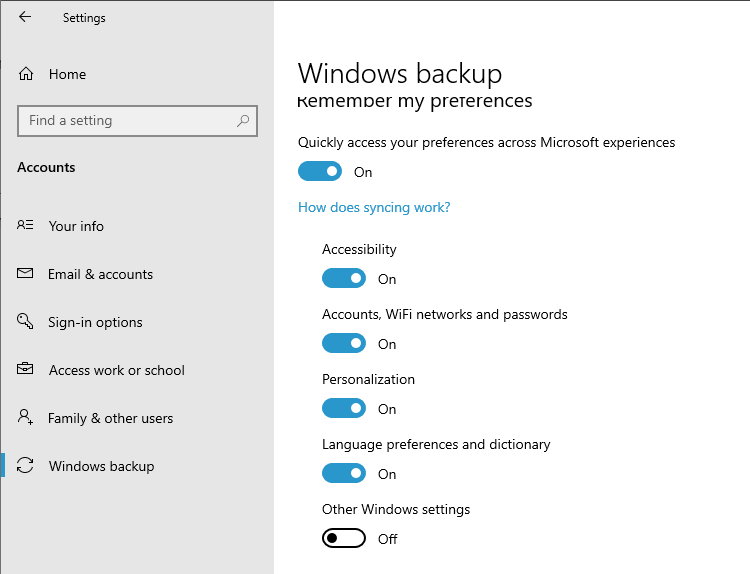Screen dimensions: 750x574
Task: Click the Email & accounts envelope icon
Action: [25, 273]
